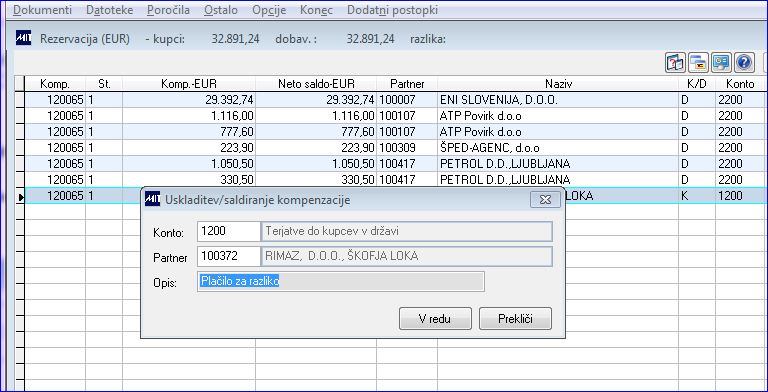Click the Neto saldo value 223,90

pos(316,148)
